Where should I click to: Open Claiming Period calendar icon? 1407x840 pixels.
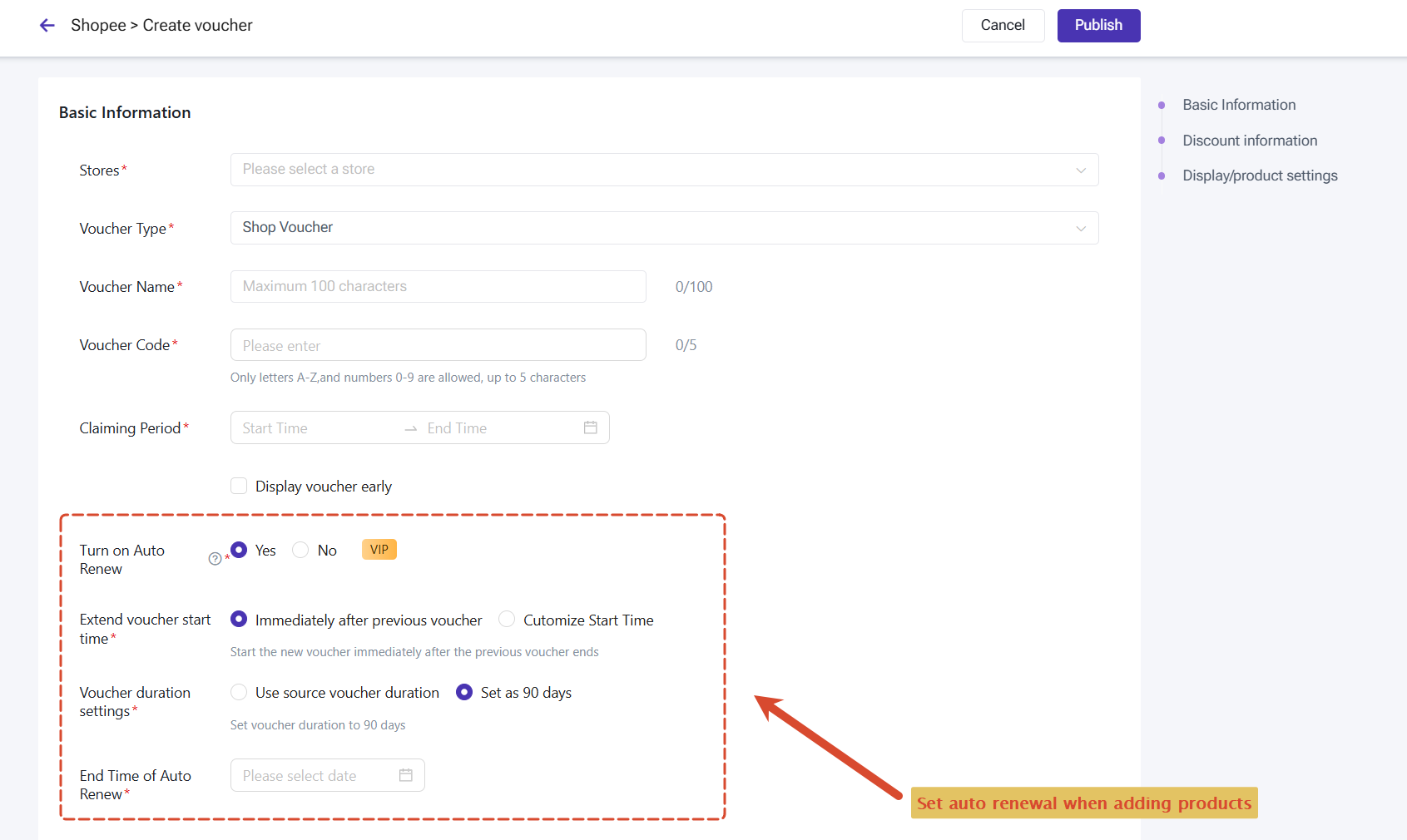[591, 427]
